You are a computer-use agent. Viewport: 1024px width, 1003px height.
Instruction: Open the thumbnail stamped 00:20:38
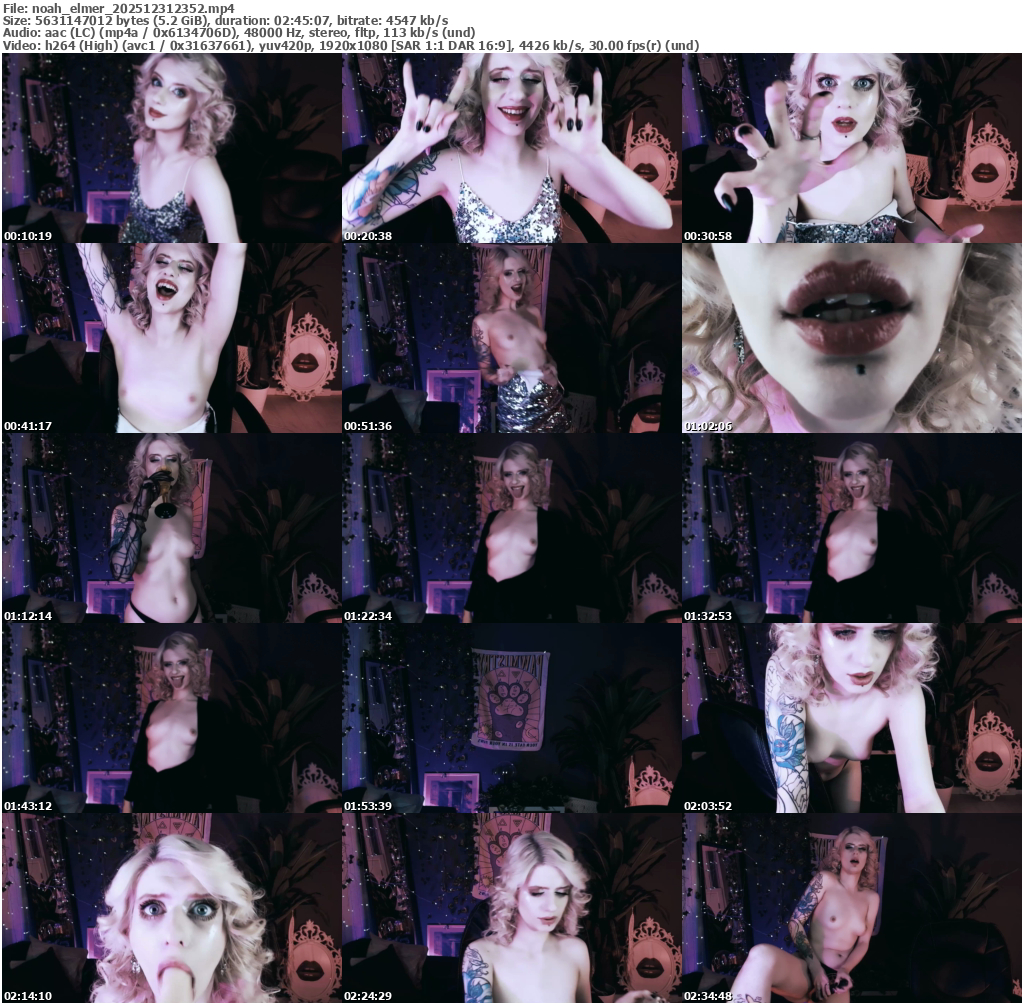[x=511, y=148]
